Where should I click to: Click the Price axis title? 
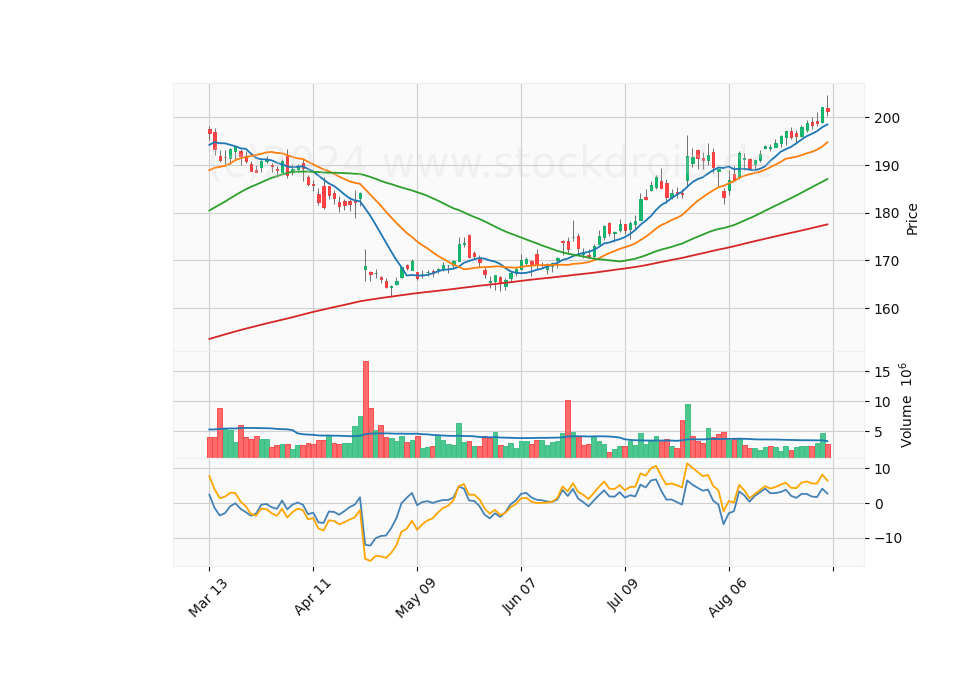click(x=912, y=220)
